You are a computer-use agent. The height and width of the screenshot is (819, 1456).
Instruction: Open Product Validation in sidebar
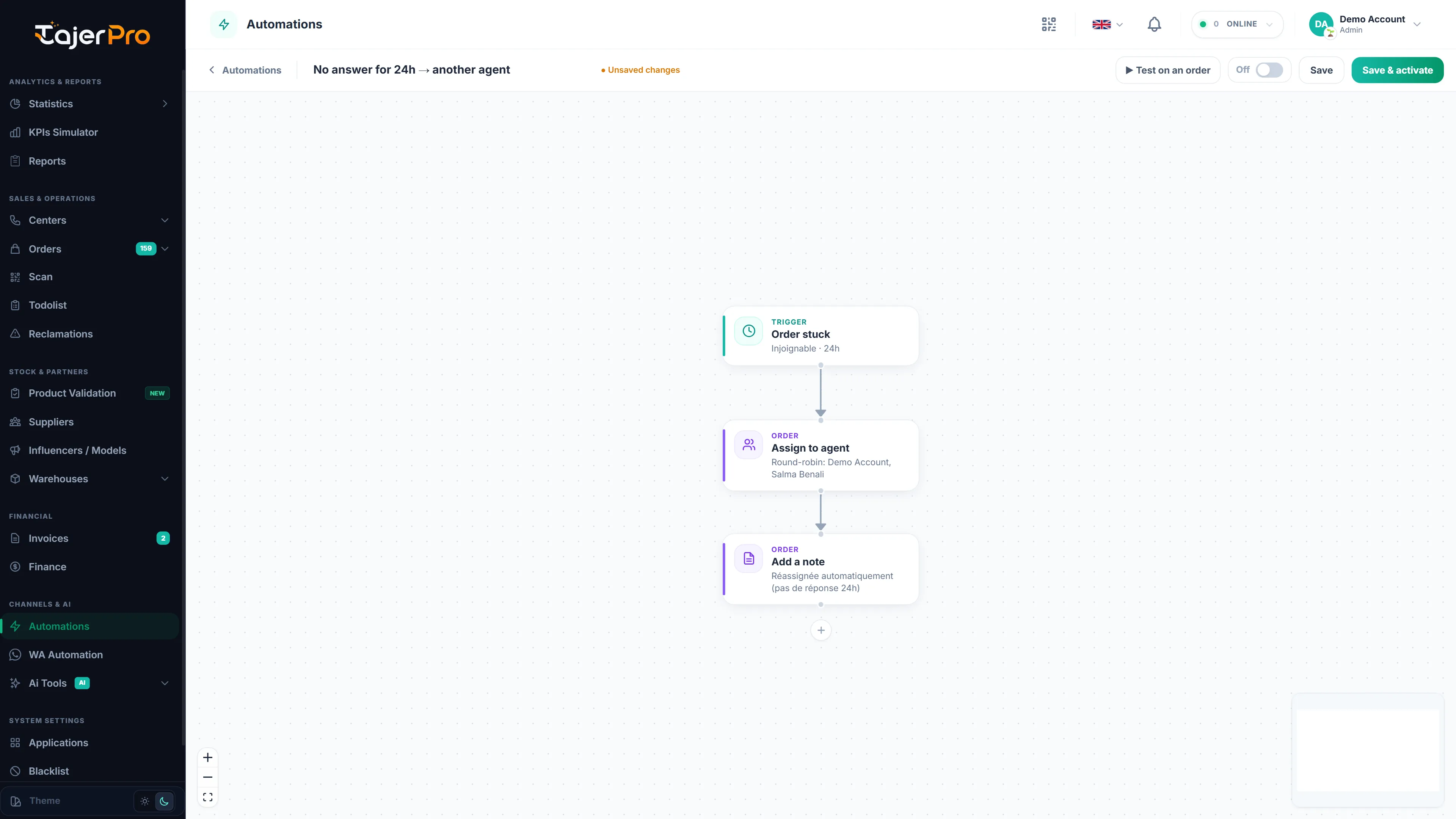pos(89,393)
